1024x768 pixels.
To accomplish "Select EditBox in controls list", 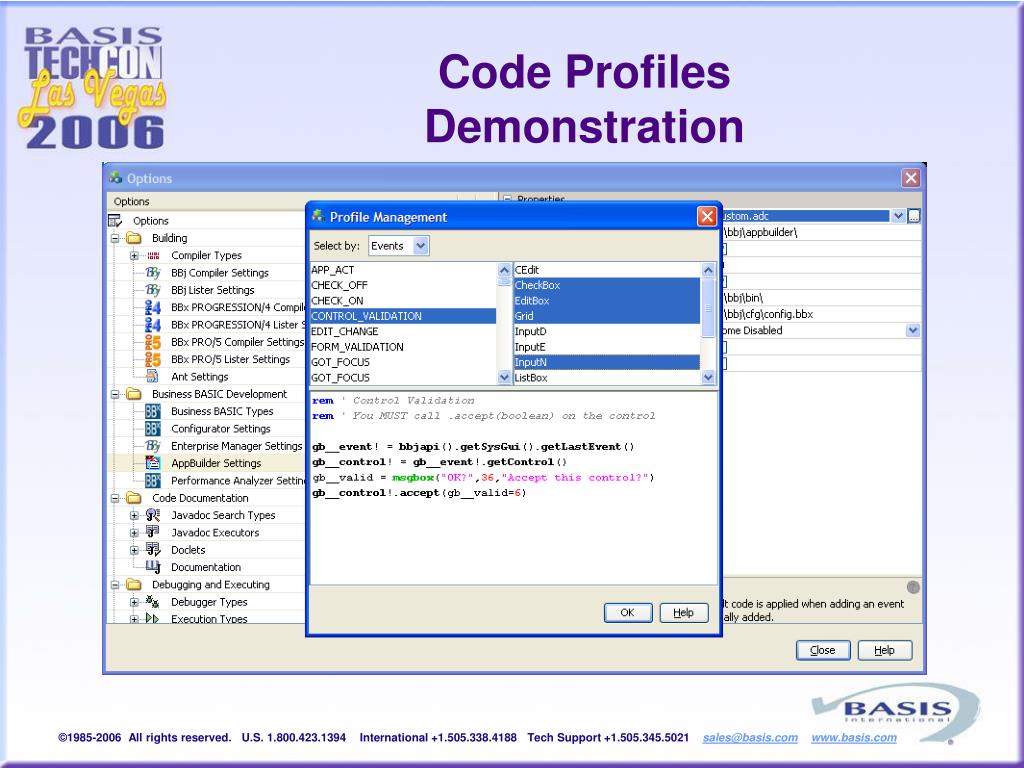I will [x=607, y=300].
